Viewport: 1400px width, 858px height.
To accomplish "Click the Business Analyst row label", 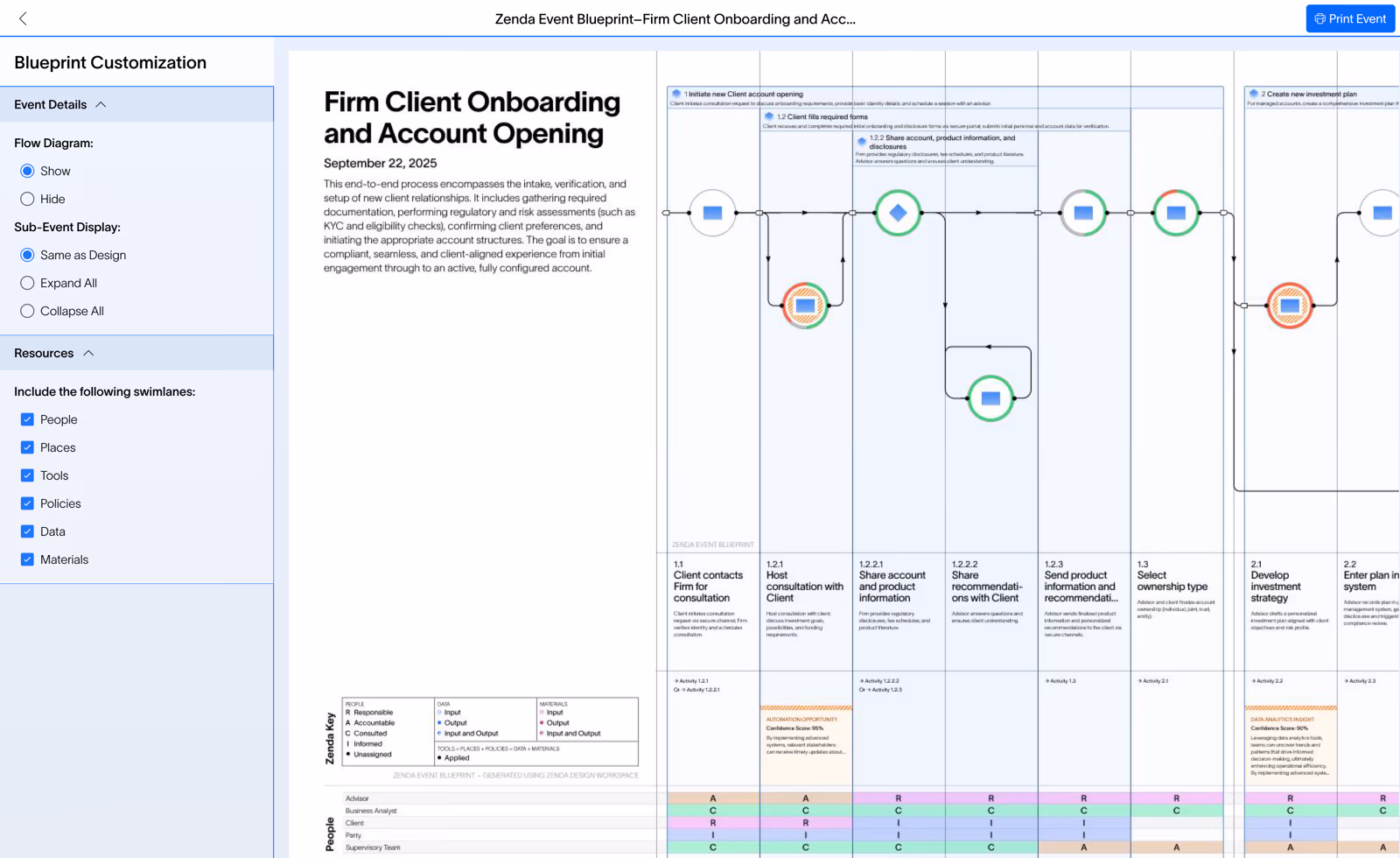I will [x=371, y=811].
